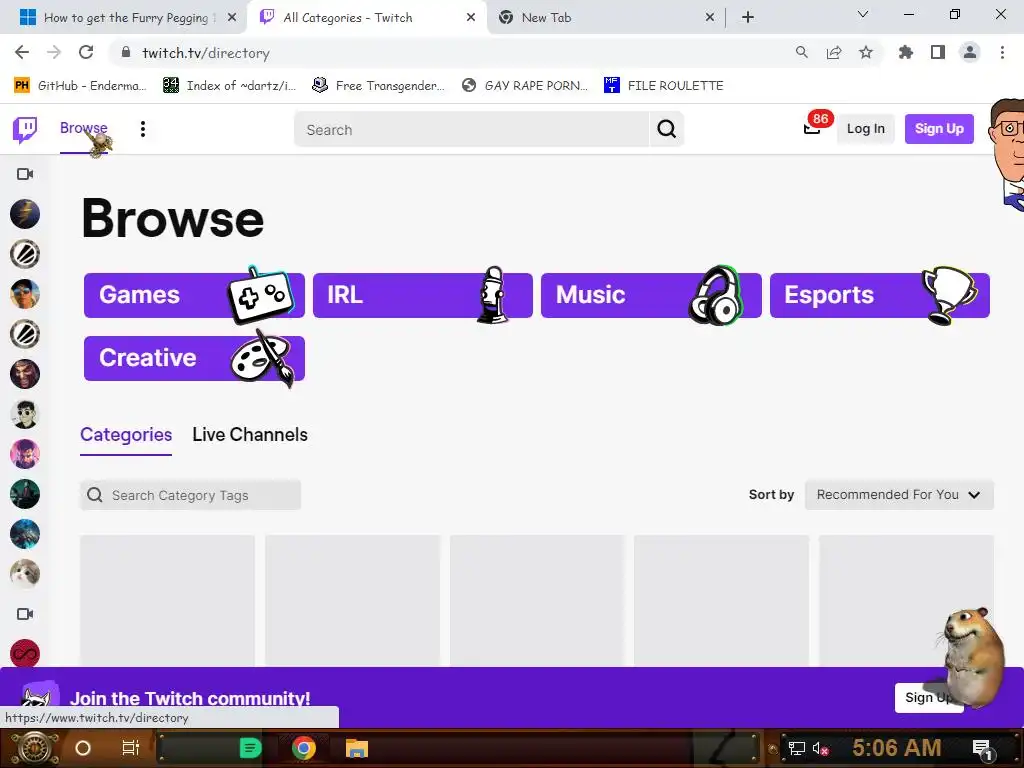This screenshot has height=768, width=1024.
Task: Expand the Chrome tab search chevron
Action: point(863,14)
